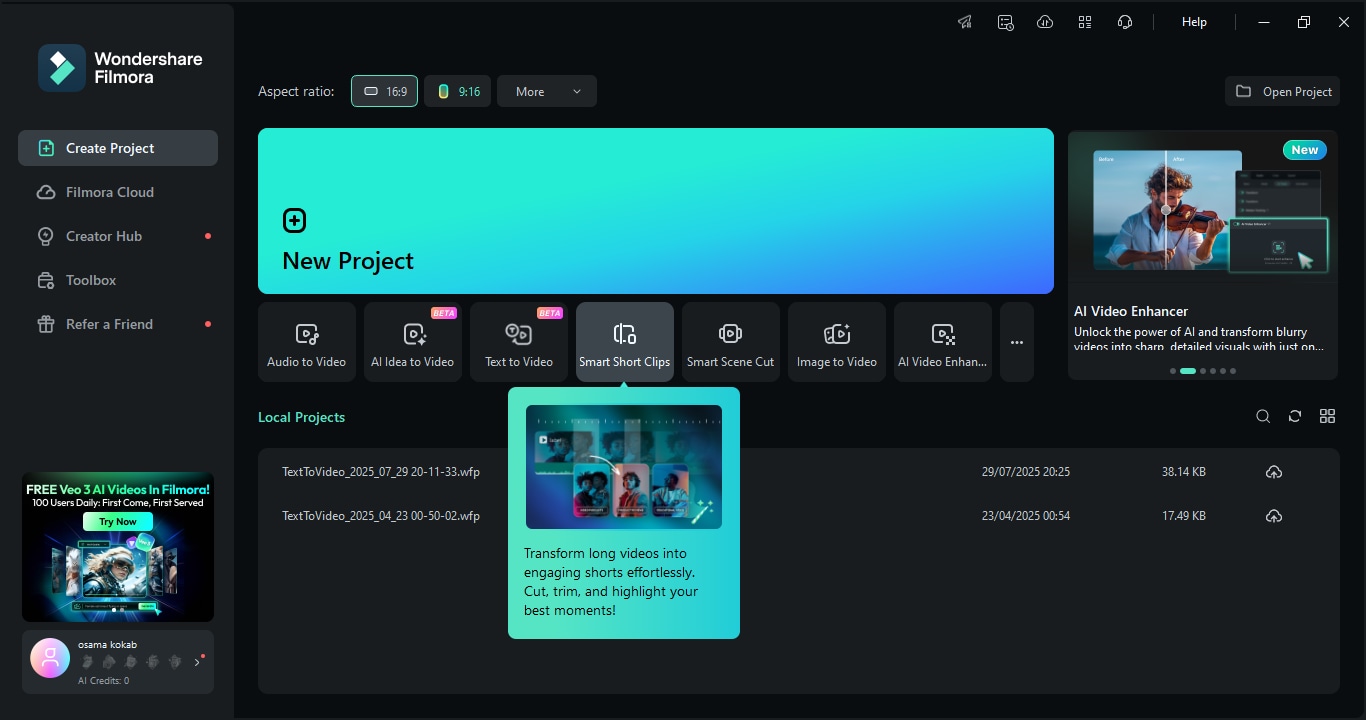Viewport: 1366px width, 720px height.
Task: Open the Help menu
Action: point(1194,22)
